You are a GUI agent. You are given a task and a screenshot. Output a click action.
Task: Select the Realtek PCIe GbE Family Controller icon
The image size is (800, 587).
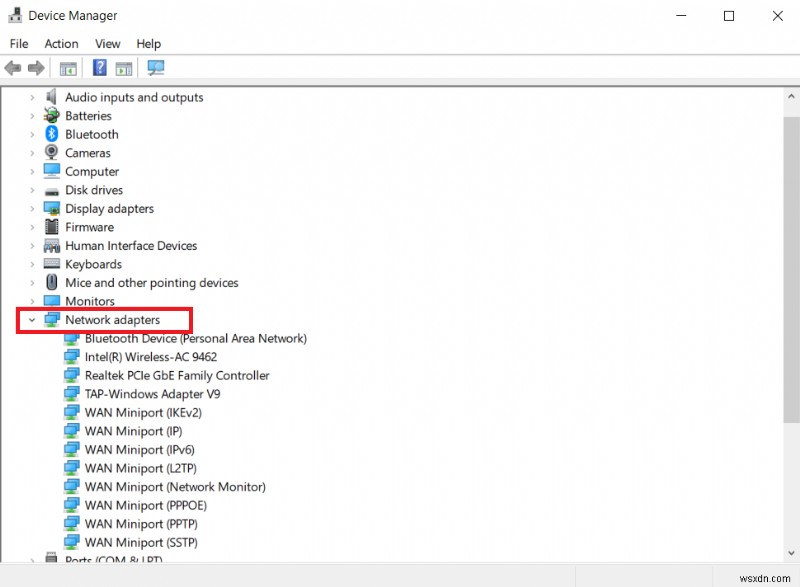coord(72,375)
